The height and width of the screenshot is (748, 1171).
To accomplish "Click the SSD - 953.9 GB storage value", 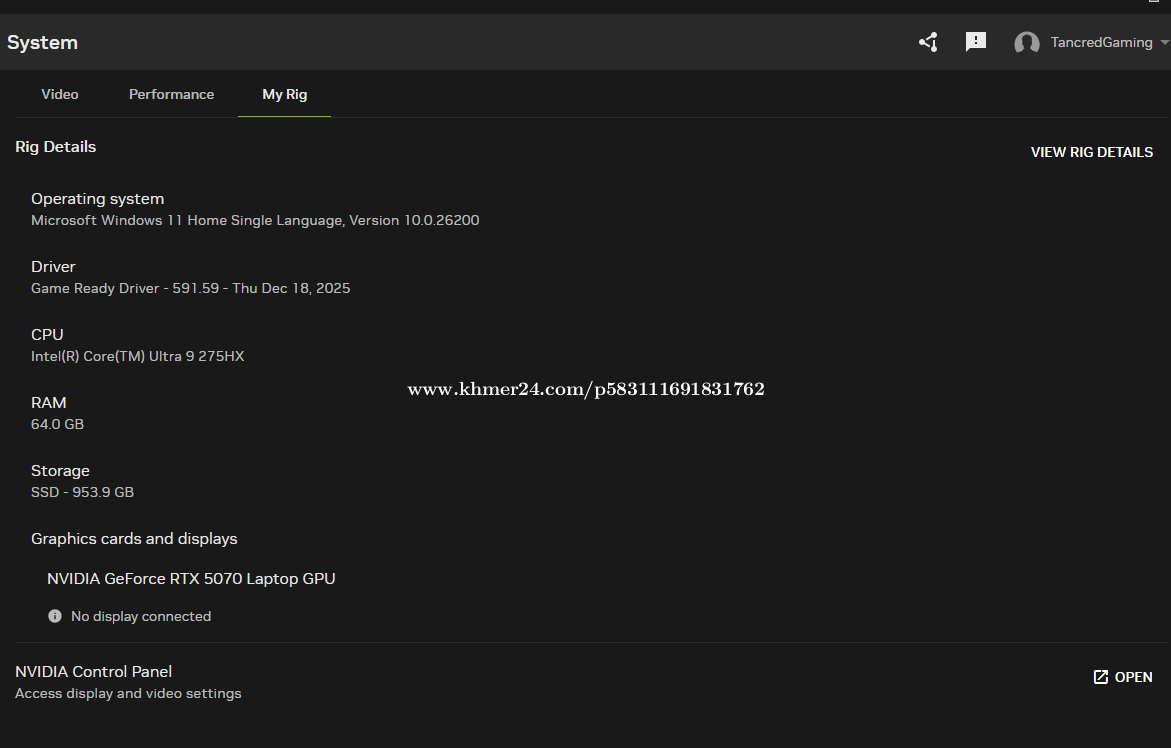I will 82,492.
